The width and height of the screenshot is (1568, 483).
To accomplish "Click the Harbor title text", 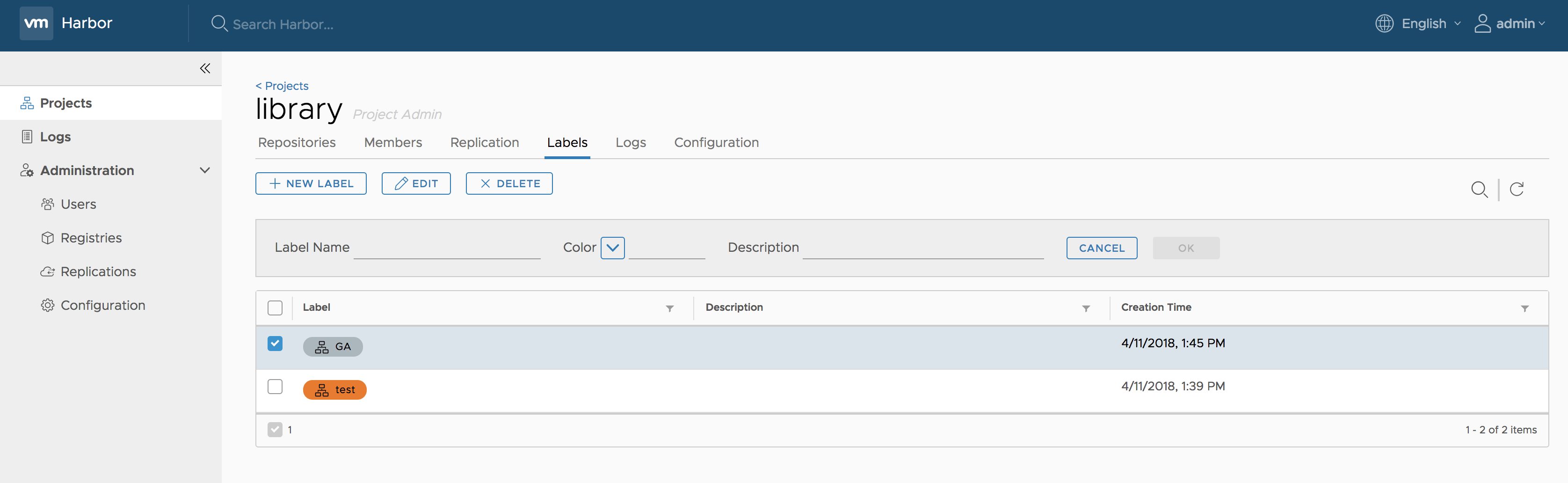I will pos(87,23).
